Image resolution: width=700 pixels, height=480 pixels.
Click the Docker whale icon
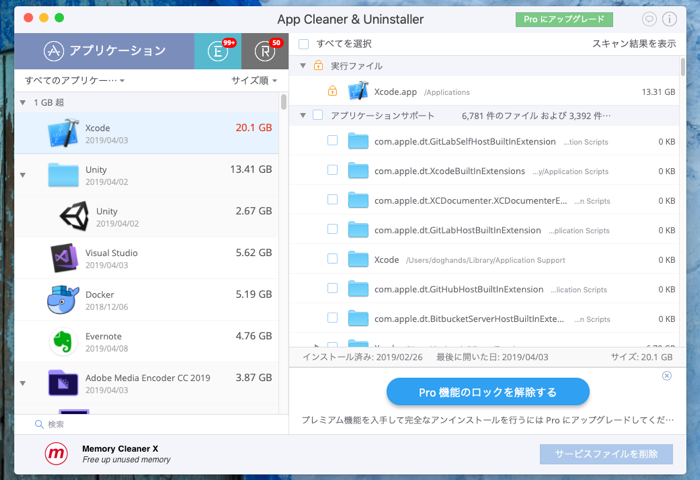point(63,300)
